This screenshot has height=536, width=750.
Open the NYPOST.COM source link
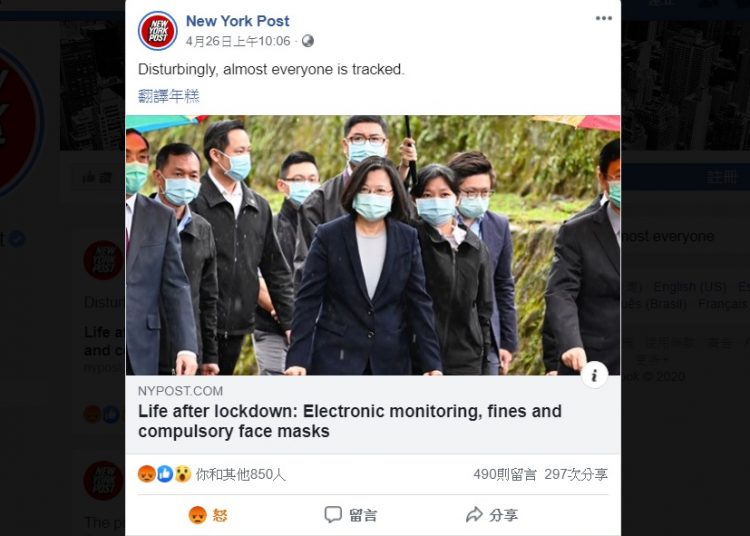tap(180, 391)
